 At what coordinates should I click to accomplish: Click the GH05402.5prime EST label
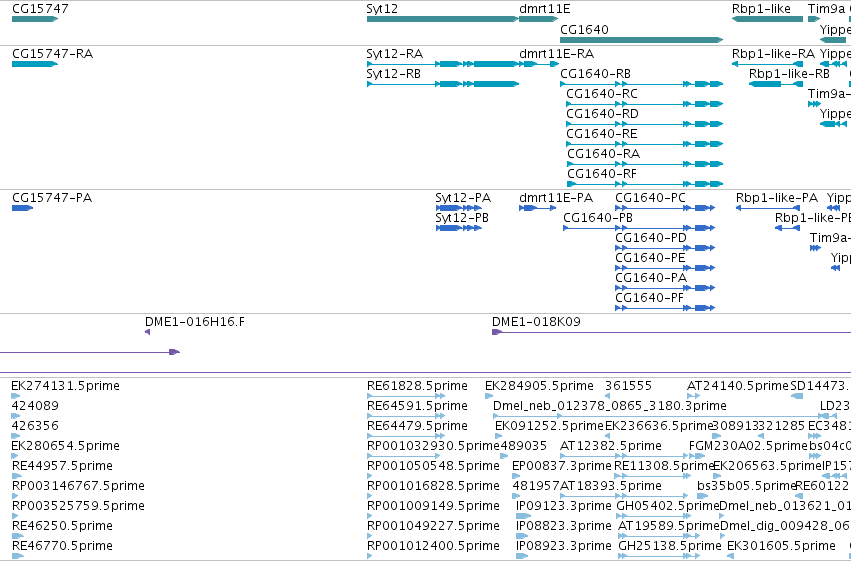[668, 507]
